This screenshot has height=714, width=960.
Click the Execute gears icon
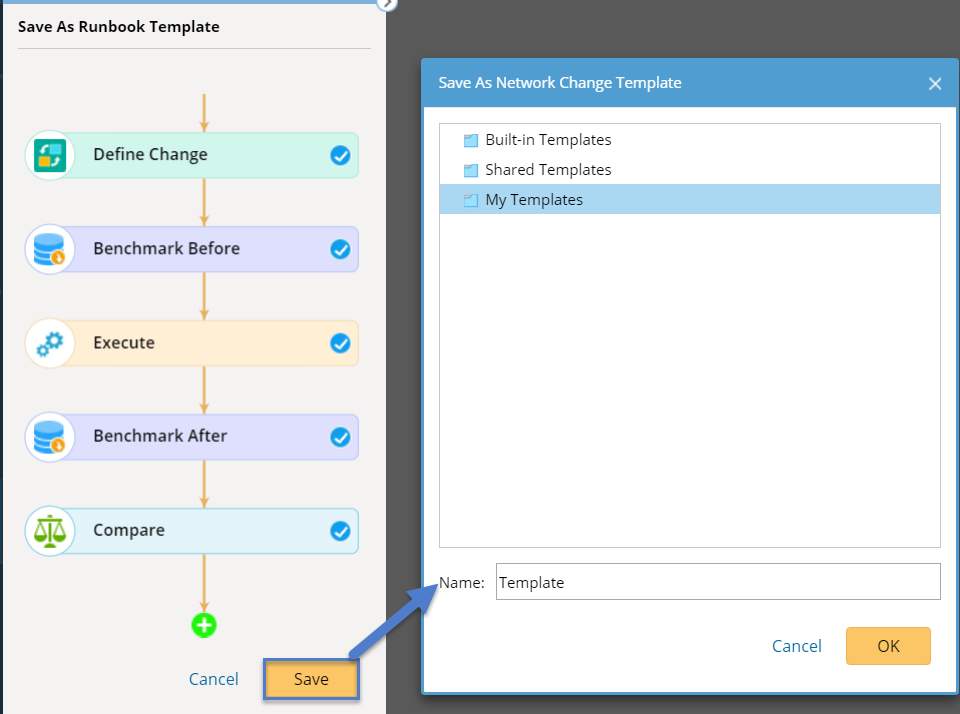click(x=50, y=344)
